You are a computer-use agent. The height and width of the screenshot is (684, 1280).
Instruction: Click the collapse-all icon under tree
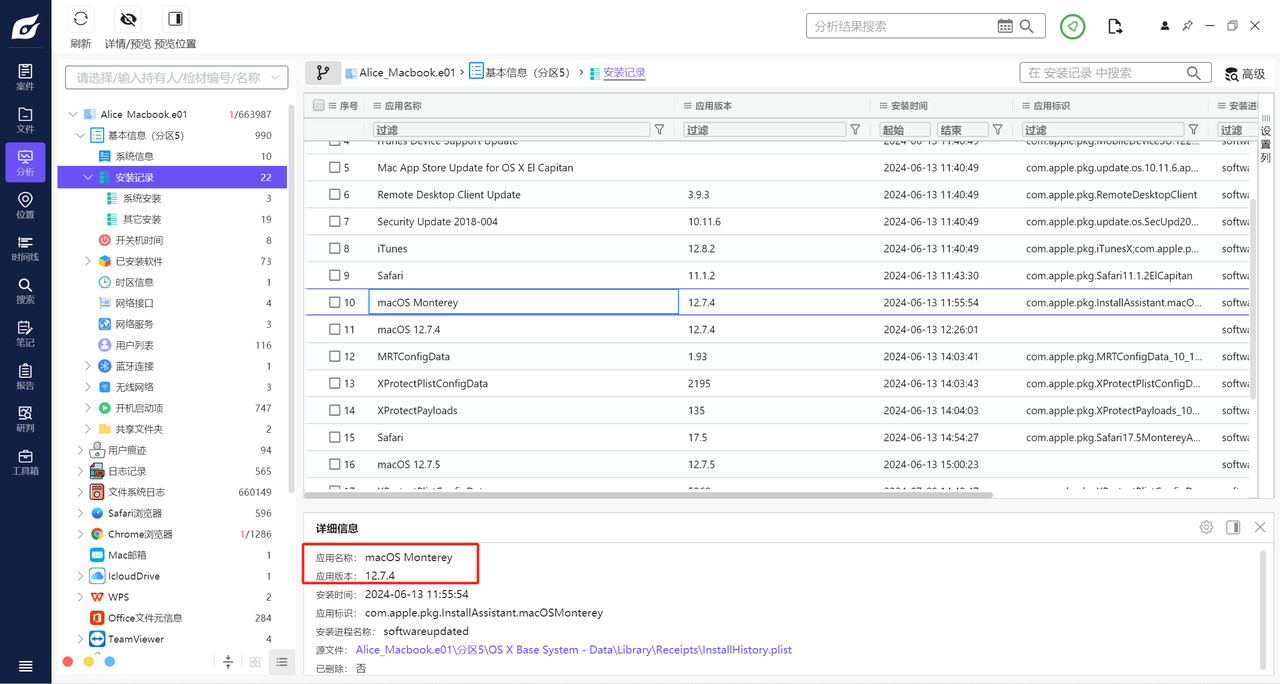click(228, 662)
